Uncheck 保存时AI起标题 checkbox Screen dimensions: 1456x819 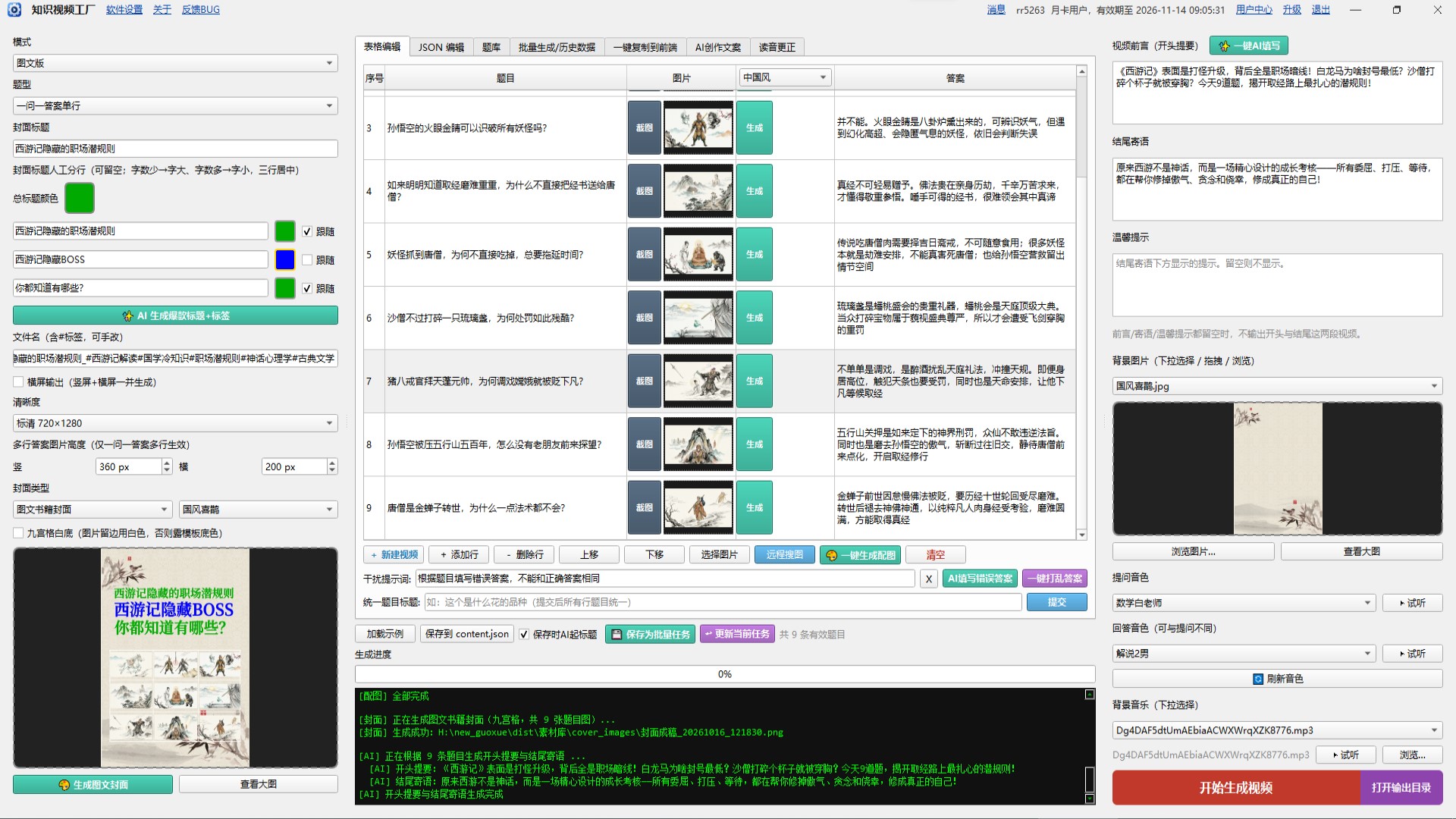tap(524, 634)
